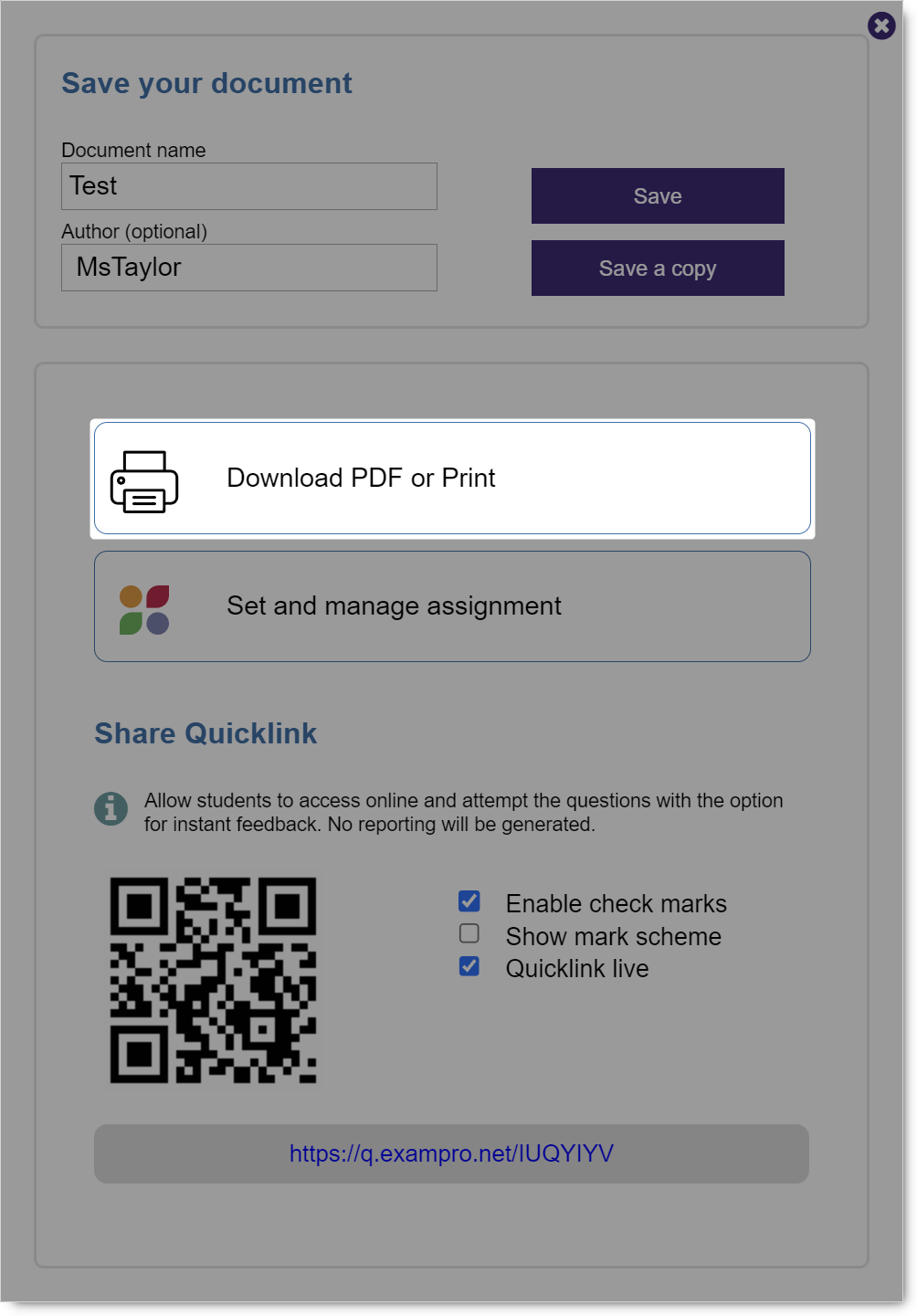This screenshot has width=917, height=1316.
Task: Select the Download PDF or Print text
Action: point(361,478)
